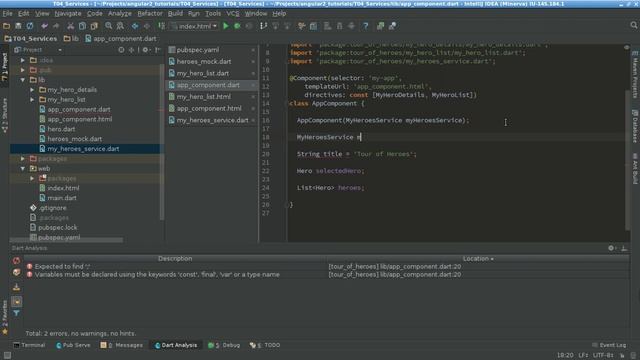Click the Cut scissors icon

71,26
